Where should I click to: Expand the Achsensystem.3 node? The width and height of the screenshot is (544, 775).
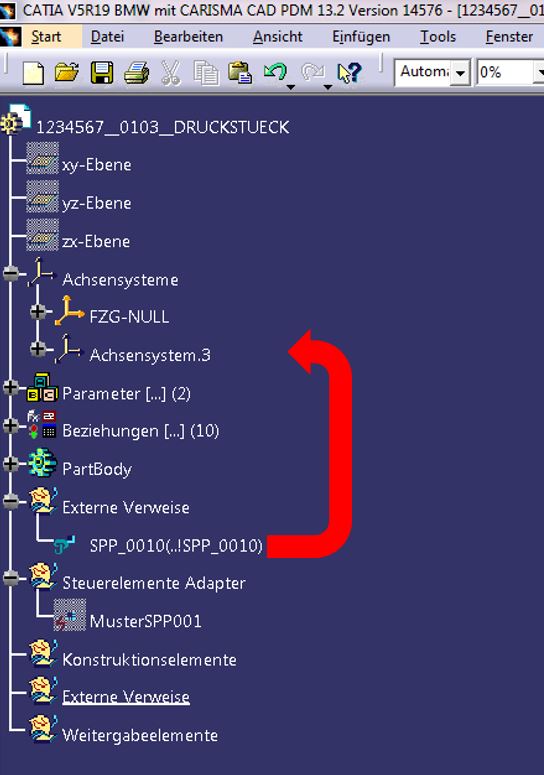click(38, 349)
